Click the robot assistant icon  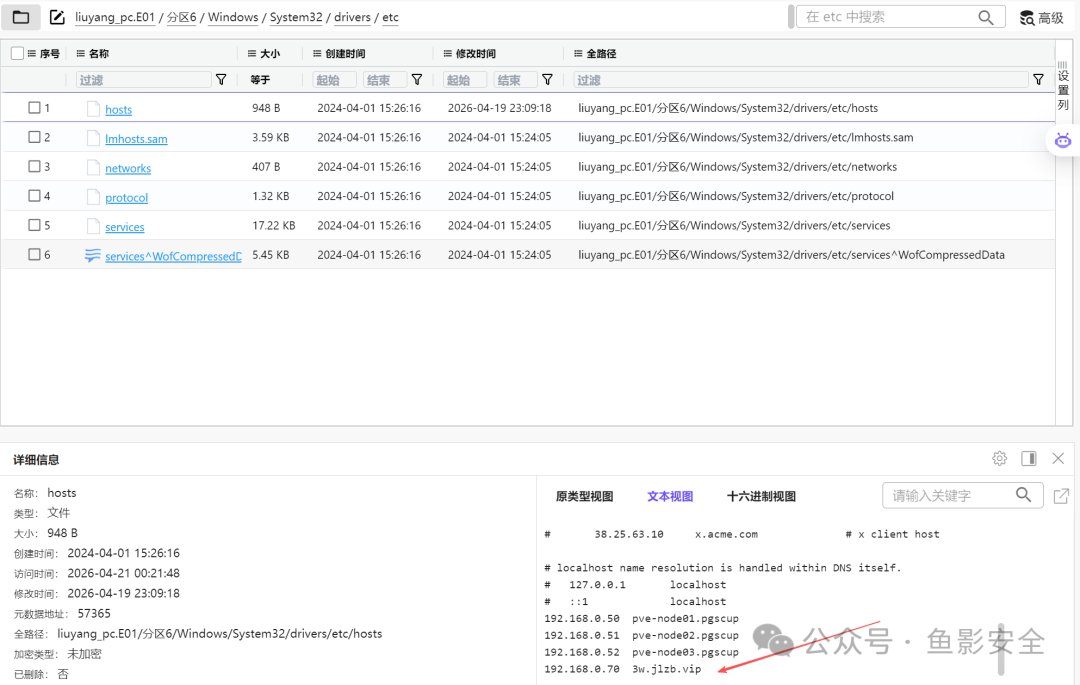click(x=1063, y=140)
